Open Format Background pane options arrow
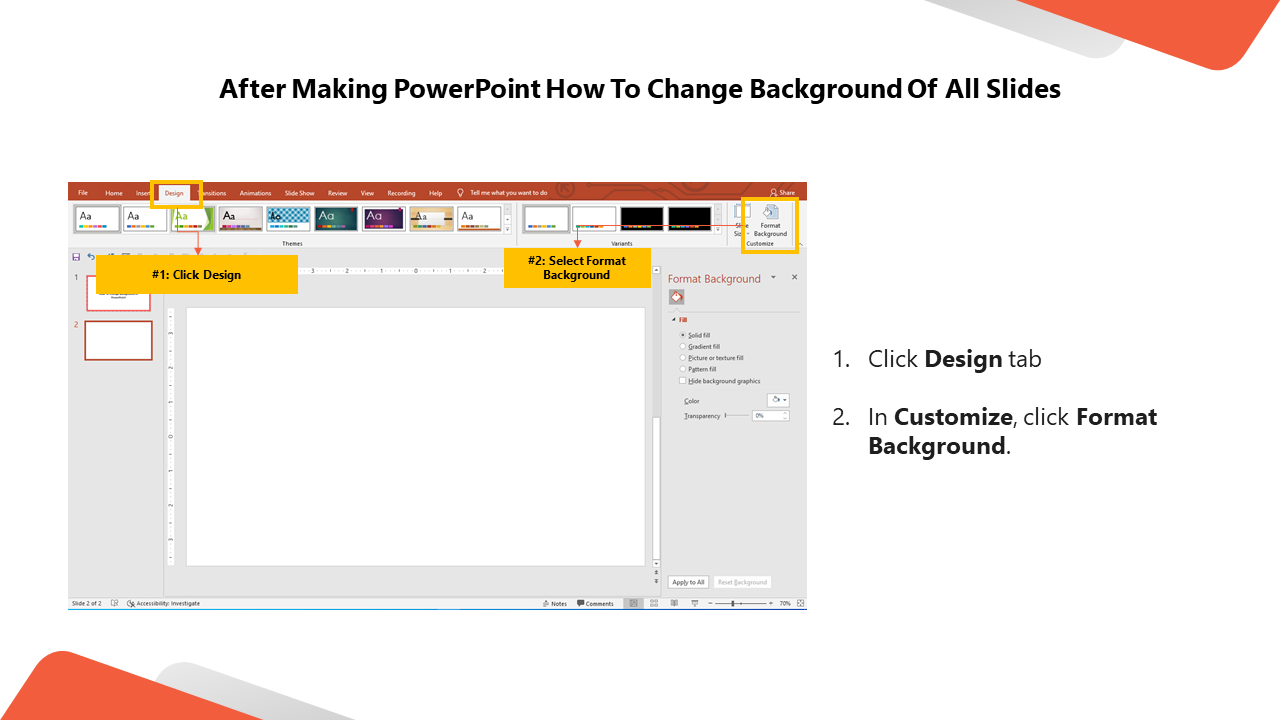This screenshot has width=1280, height=720. (773, 277)
